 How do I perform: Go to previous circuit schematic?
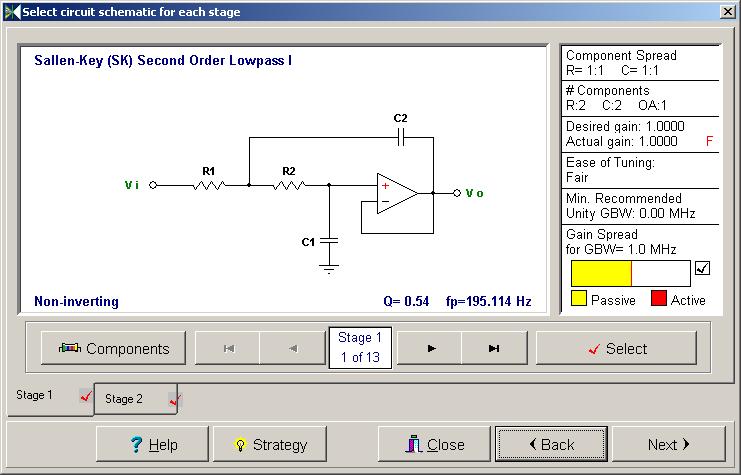pyautogui.click(x=293, y=348)
